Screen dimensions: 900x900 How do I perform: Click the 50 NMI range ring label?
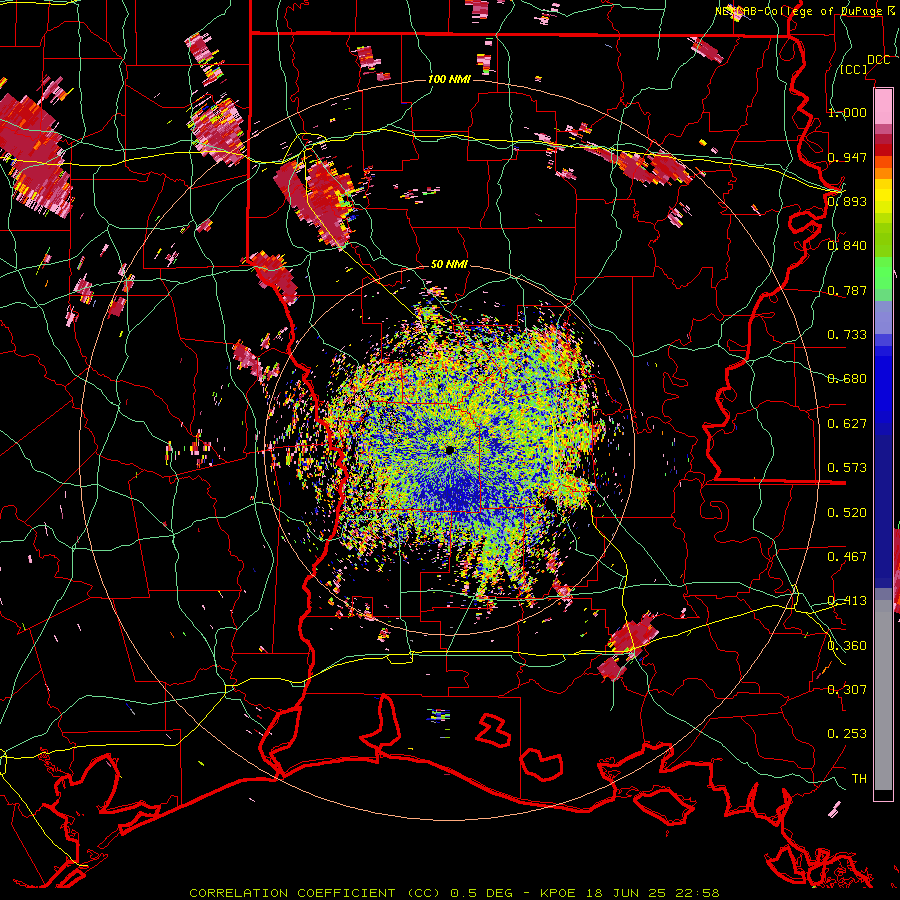449,264
